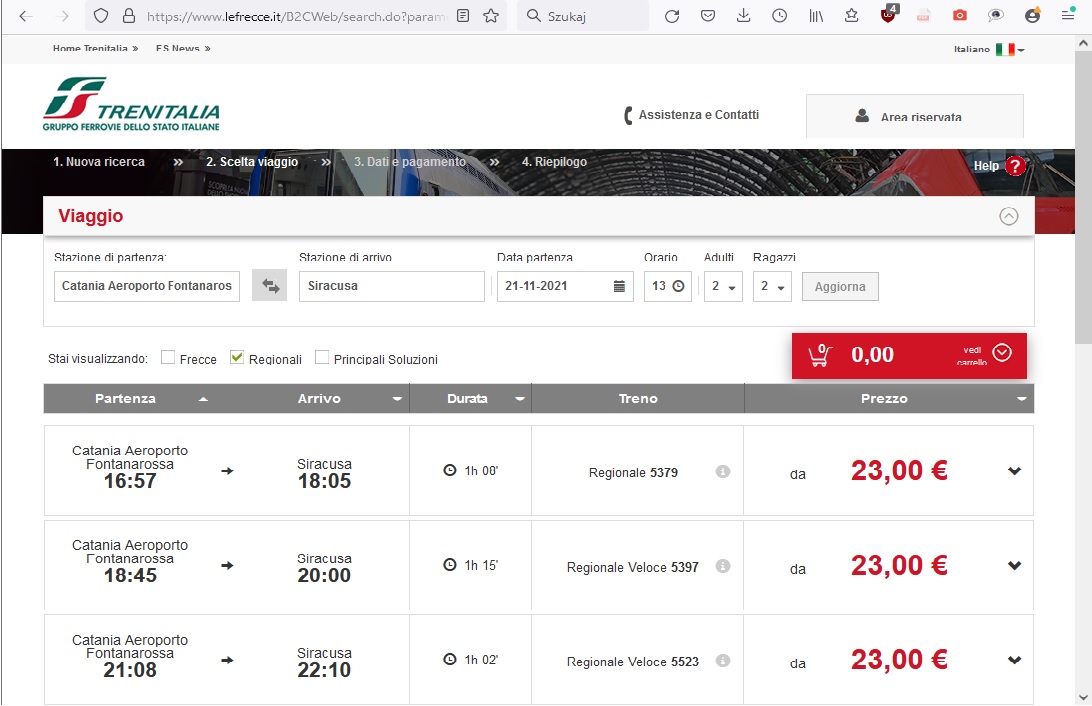The height and width of the screenshot is (706, 1092).
Task: Open the FS News link
Action: point(183,49)
